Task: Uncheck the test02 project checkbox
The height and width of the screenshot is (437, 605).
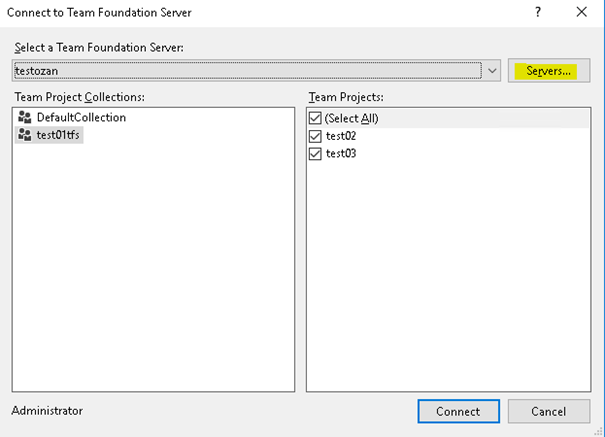Action: [x=316, y=136]
